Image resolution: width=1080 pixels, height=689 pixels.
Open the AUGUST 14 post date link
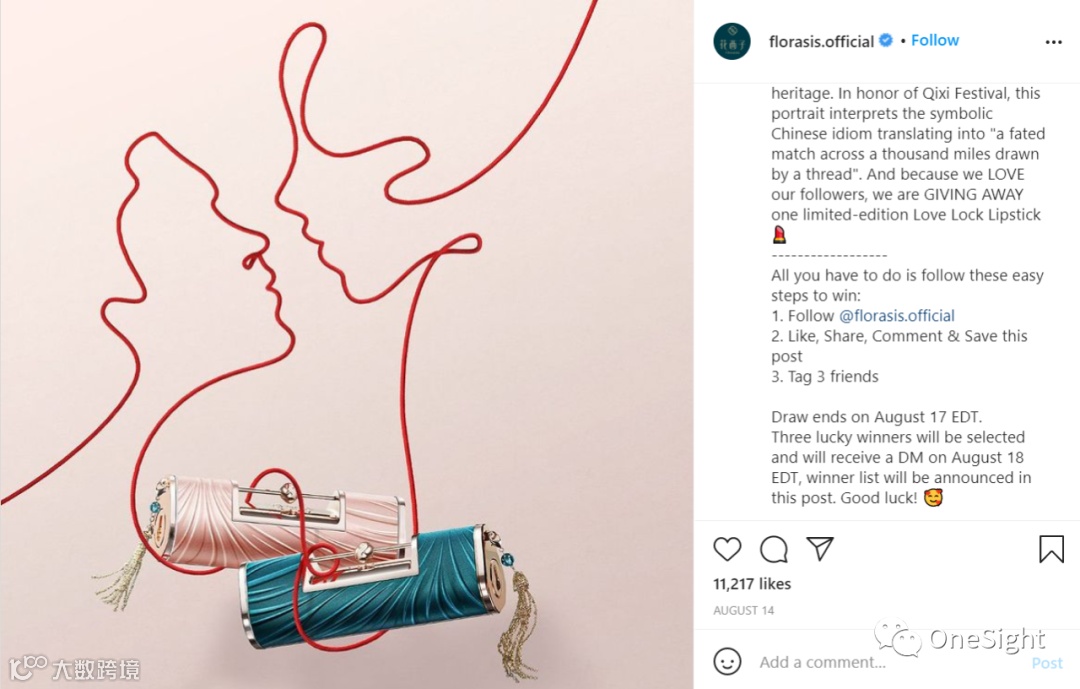743,610
